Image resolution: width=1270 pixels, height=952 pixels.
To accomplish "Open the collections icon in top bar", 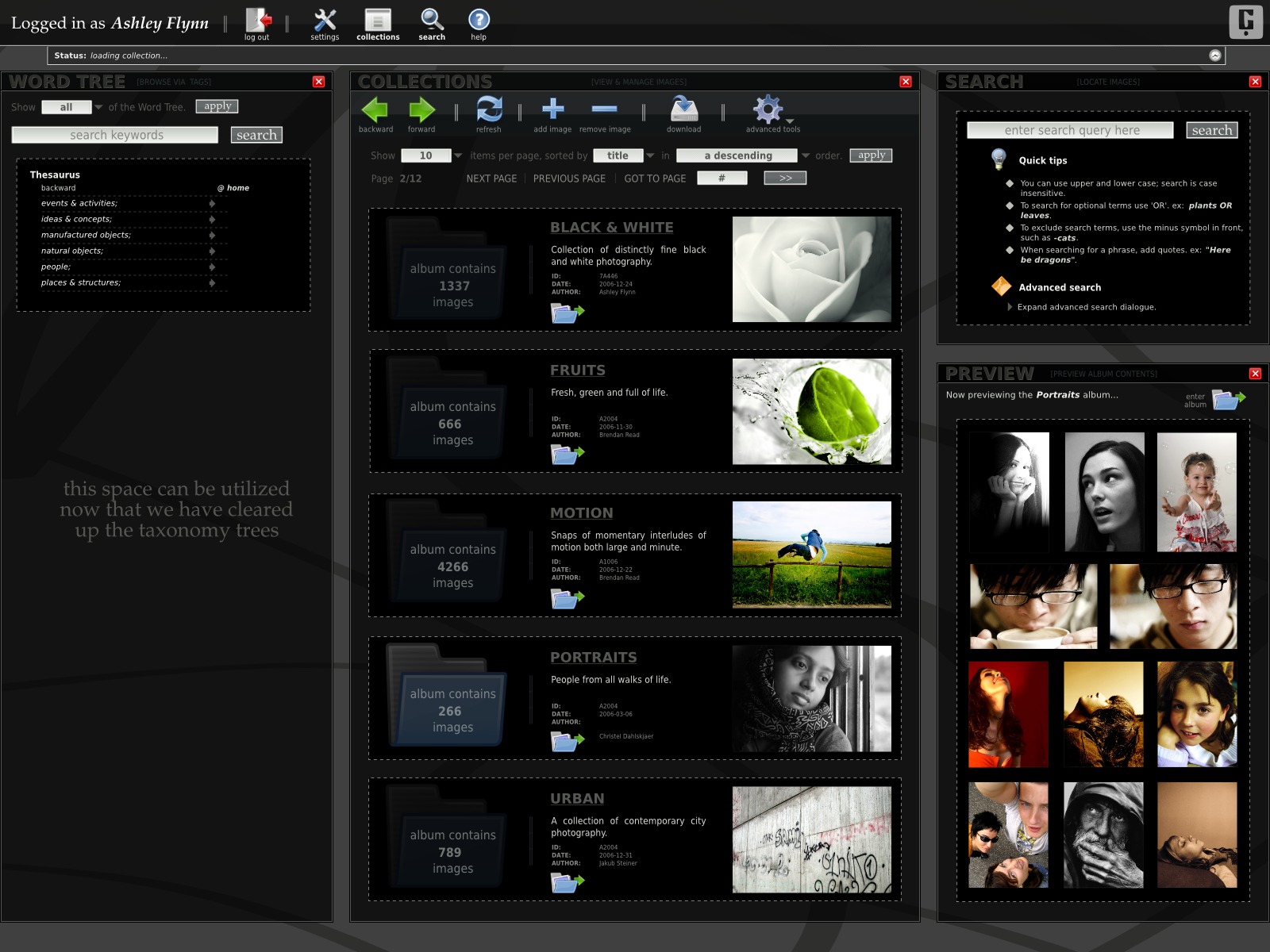I will tap(378, 20).
